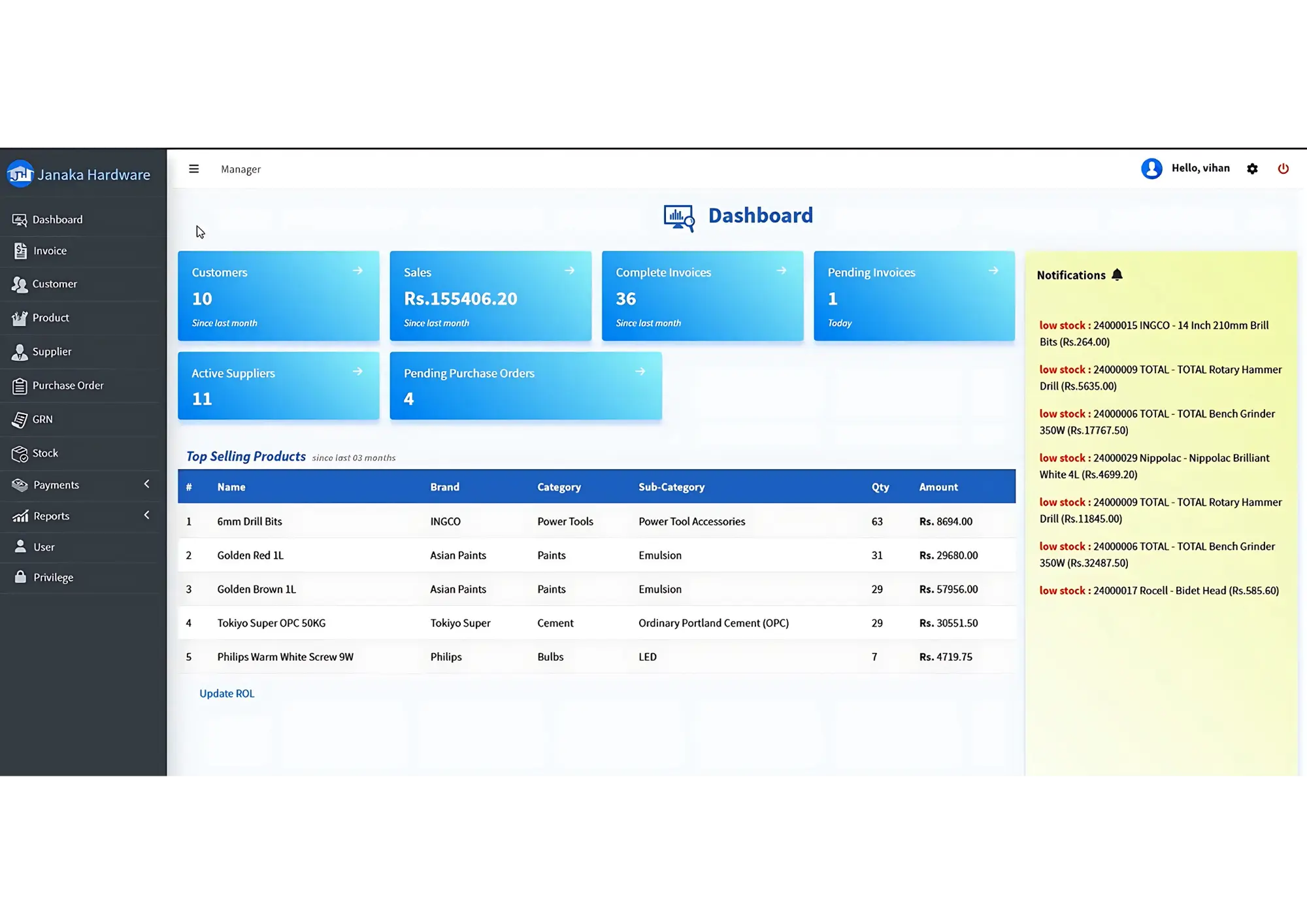Click the 6mm Drill Bits product row
The width and height of the screenshot is (1307, 924).
point(597,521)
